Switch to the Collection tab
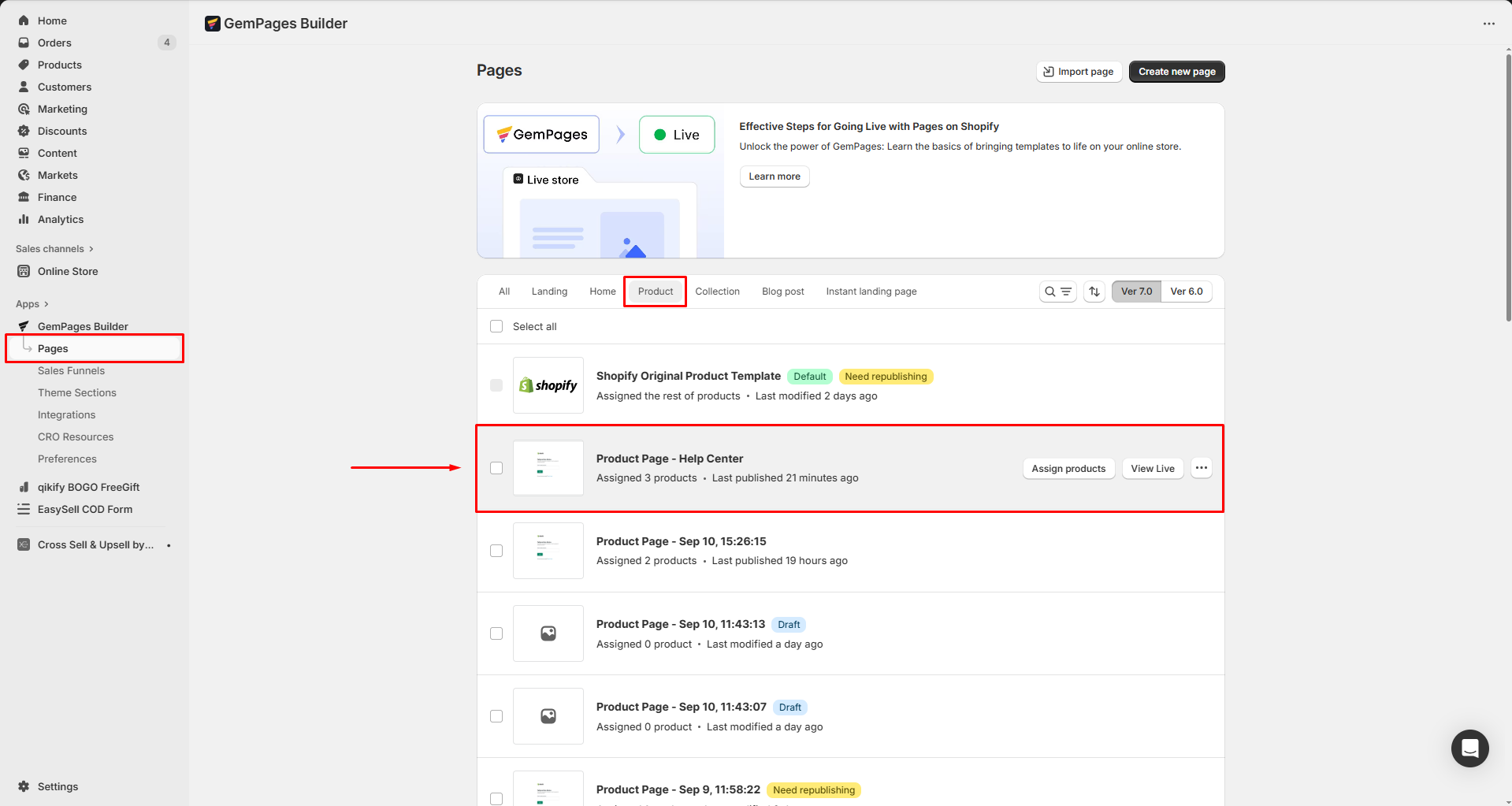The width and height of the screenshot is (1512, 806). (717, 292)
